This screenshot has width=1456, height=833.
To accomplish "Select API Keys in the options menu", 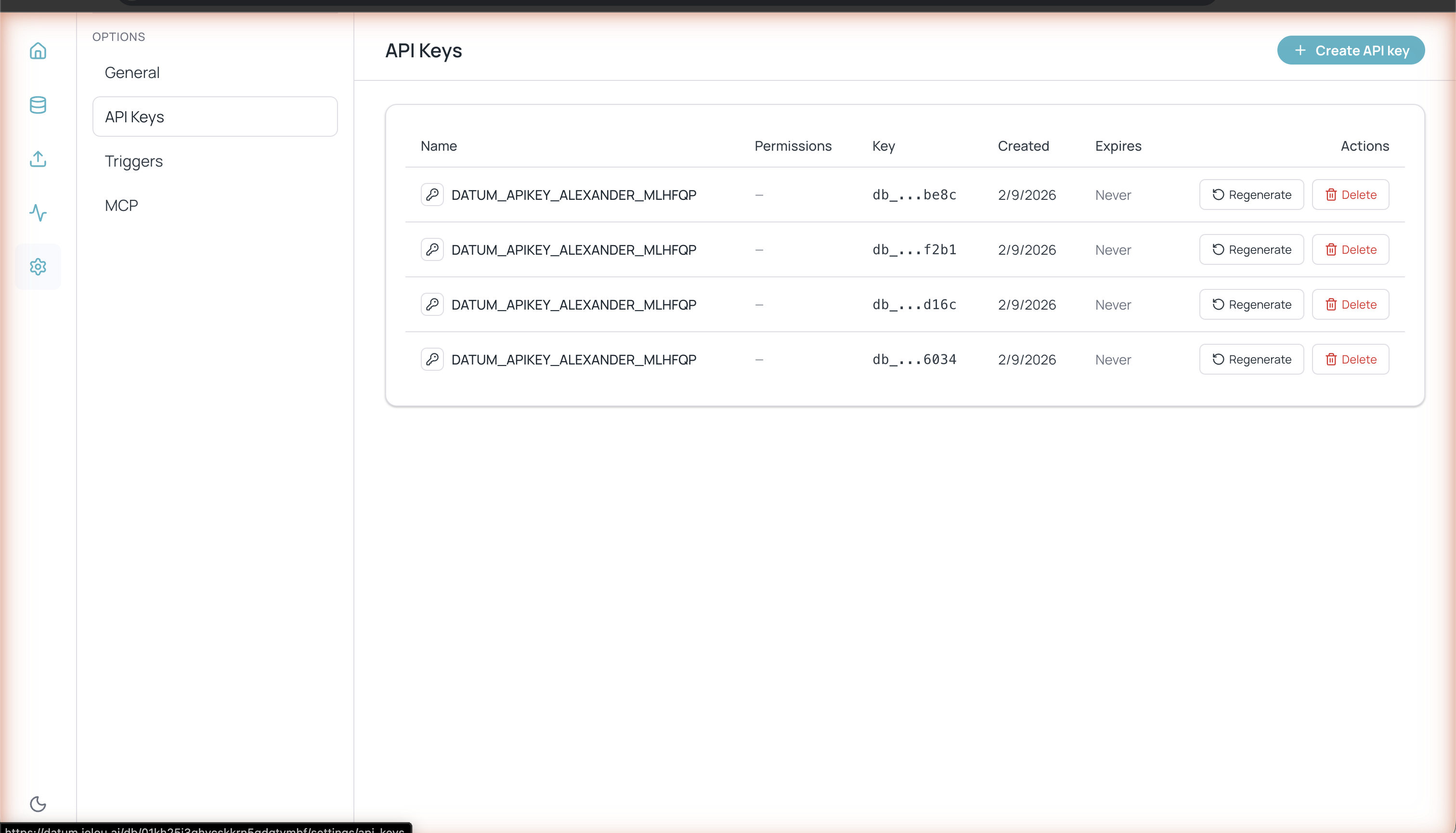I will click(x=215, y=117).
